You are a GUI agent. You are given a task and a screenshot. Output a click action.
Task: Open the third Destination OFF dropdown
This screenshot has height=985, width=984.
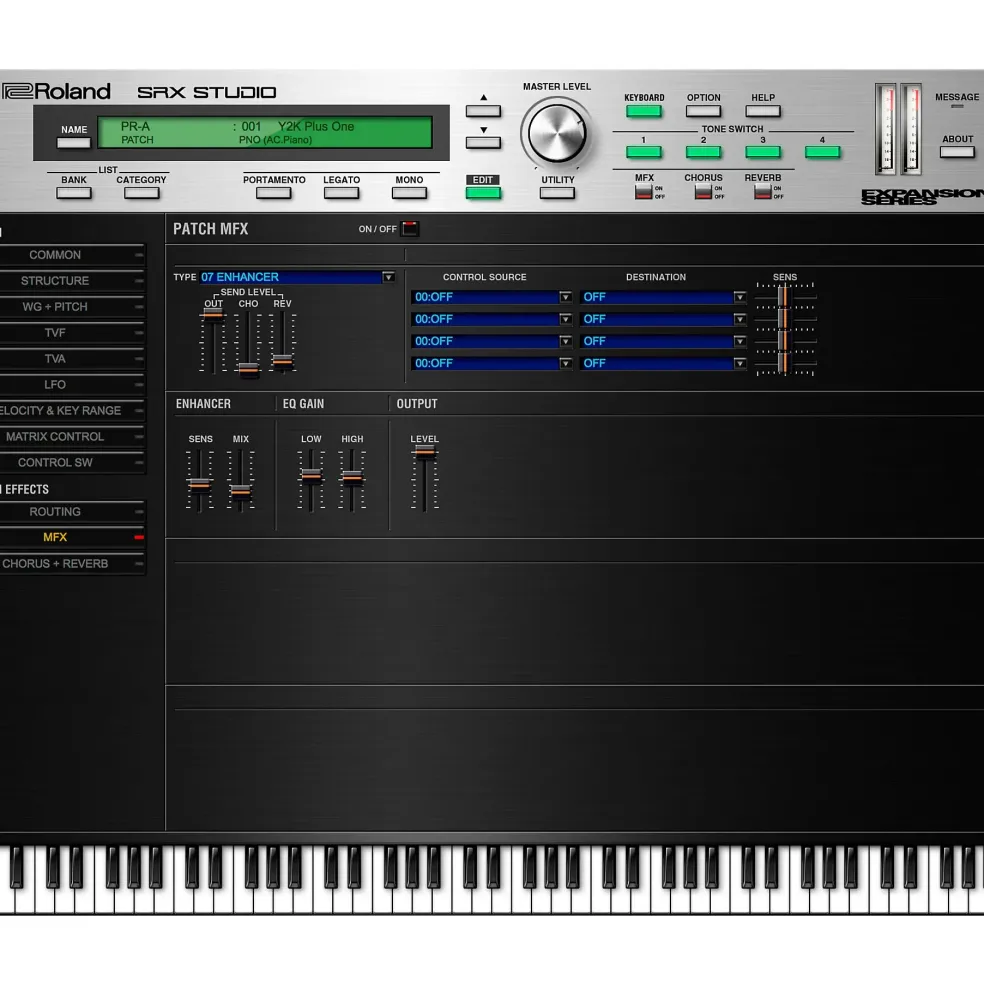[x=663, y=340]
